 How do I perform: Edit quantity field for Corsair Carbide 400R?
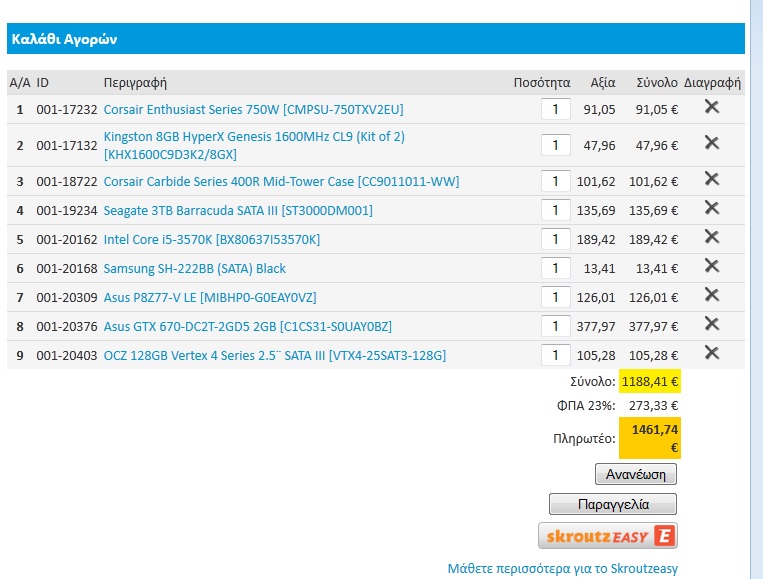556,181
